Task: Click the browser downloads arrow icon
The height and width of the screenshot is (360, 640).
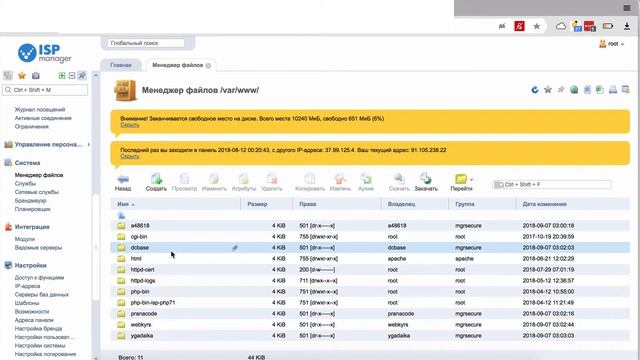Action: [x=627, y=27]
